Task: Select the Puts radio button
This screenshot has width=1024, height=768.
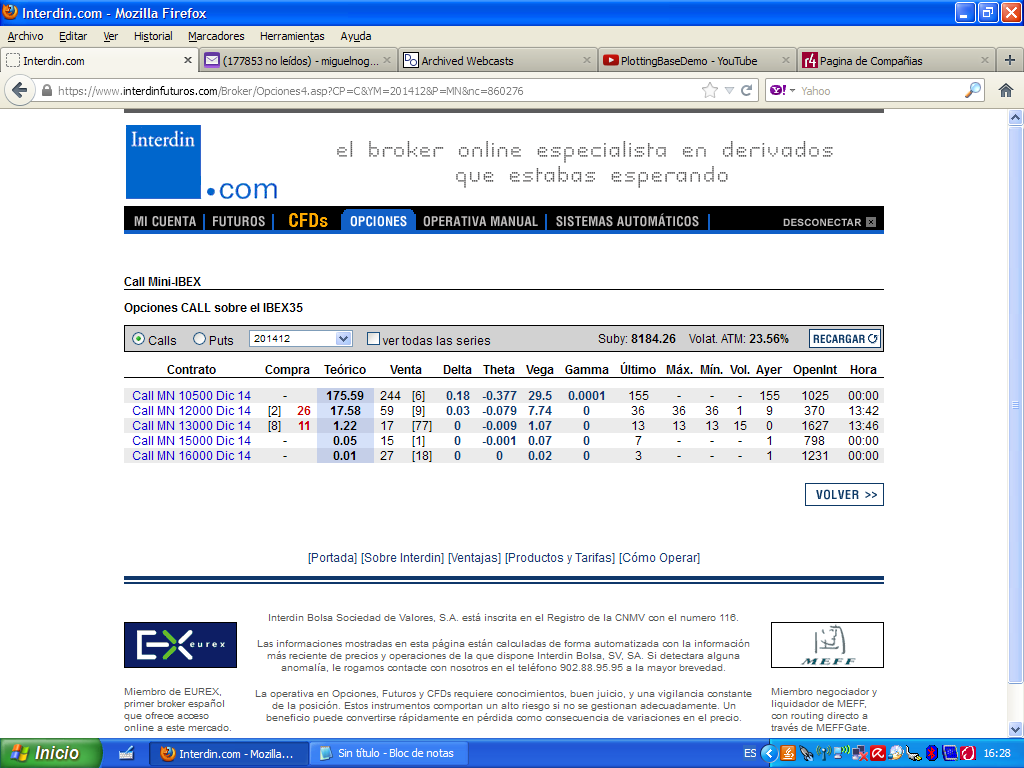Action: [x=199, y=339]
